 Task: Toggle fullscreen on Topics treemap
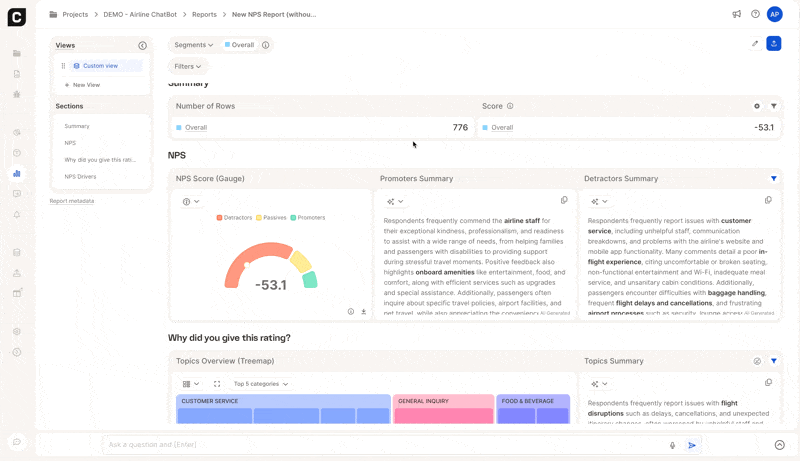(x=217, y=384)
